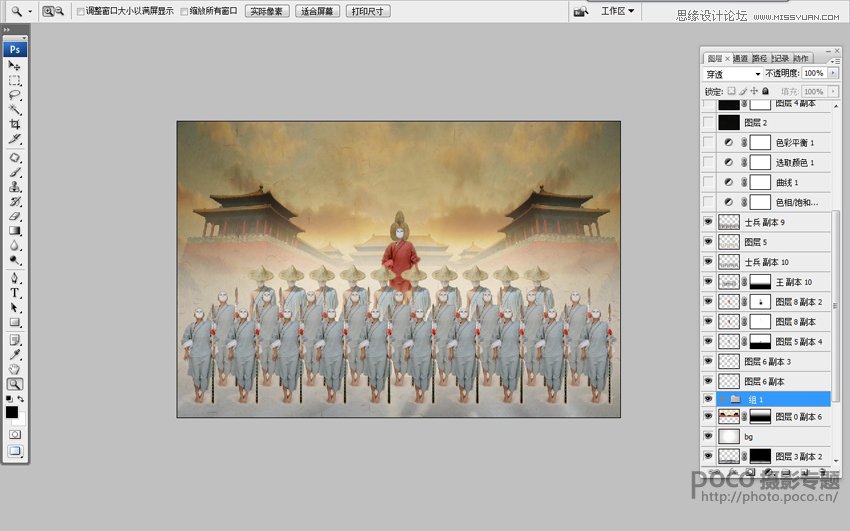Hide the 士兵 副本 9 layer

click(708, 222)
